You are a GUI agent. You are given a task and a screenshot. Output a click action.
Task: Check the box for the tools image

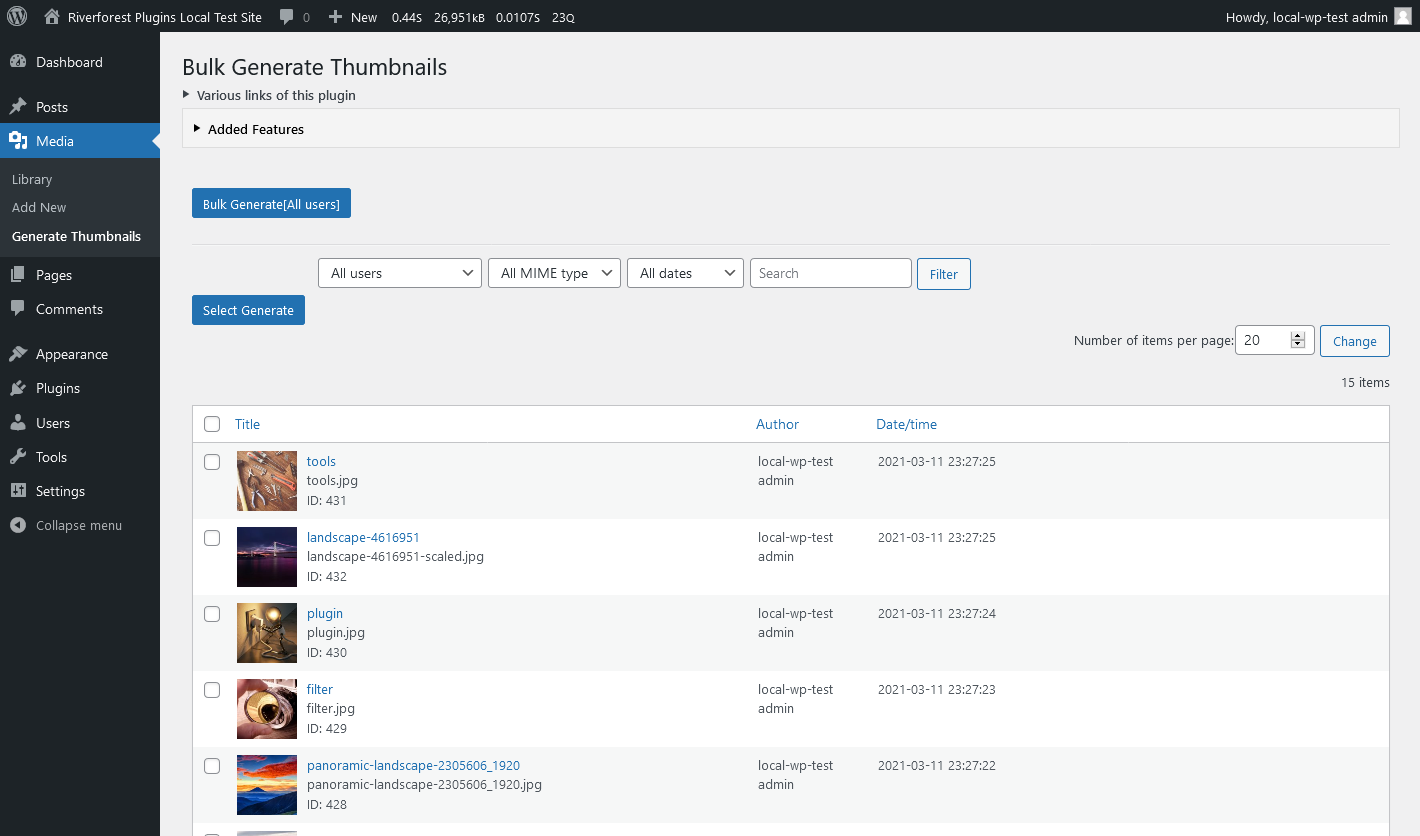coord(212,462)
